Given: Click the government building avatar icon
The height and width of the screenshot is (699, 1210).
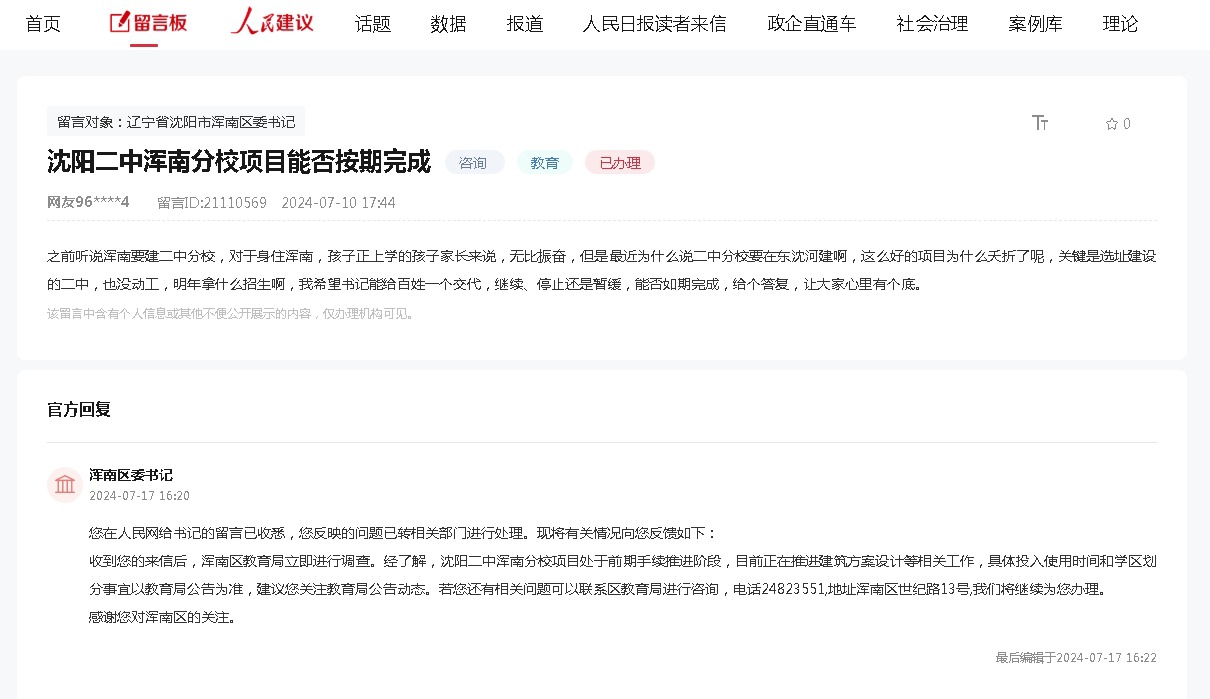Looking at the screenshot, I should [x=65, y=485].
